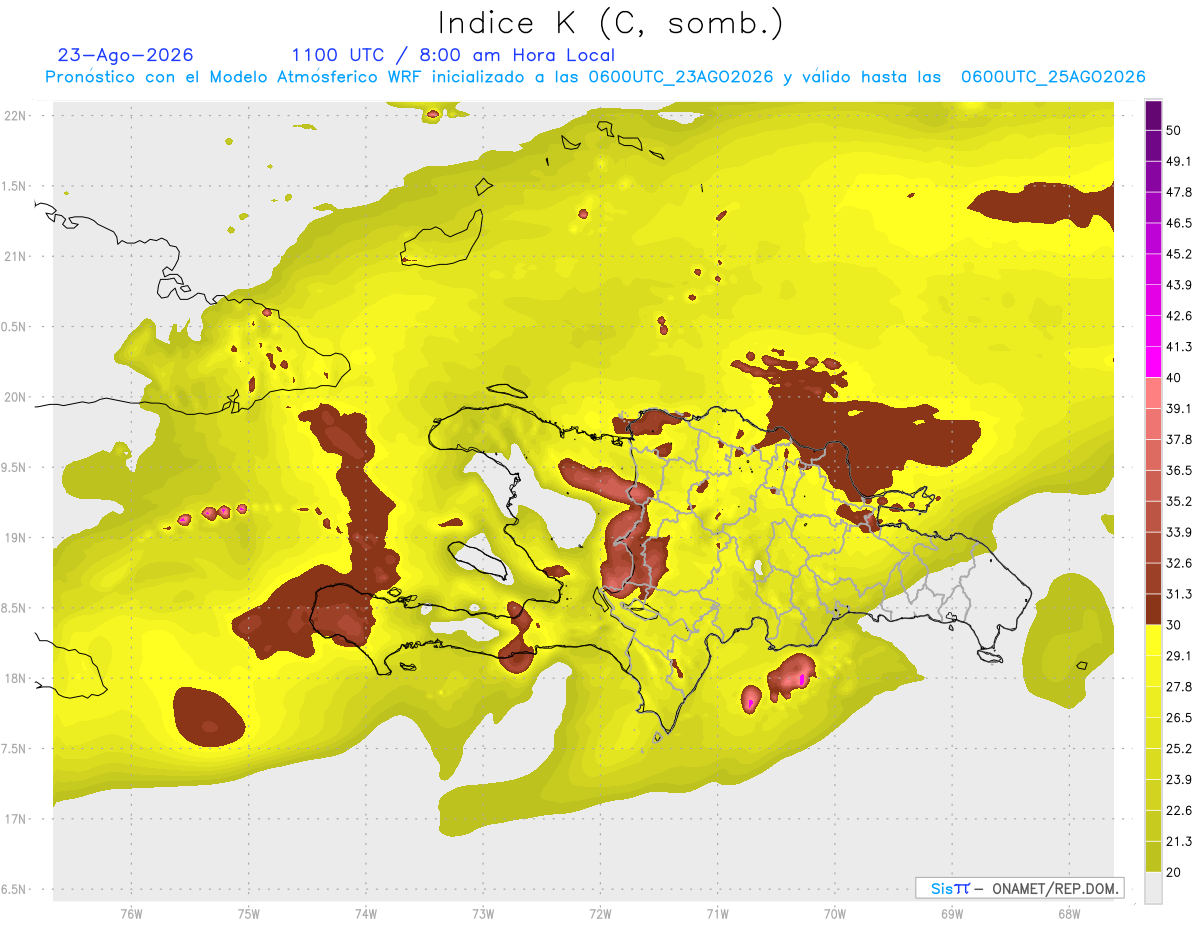Click the "30" color bar value
The width and height of the screenshot is (1200, 927).
pos(1176,625)
